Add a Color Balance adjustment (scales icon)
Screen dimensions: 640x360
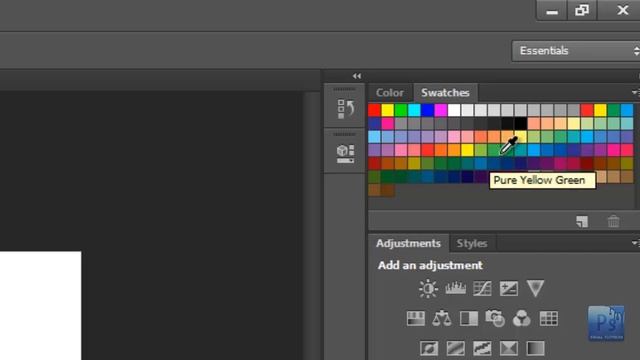coord(442,318)
